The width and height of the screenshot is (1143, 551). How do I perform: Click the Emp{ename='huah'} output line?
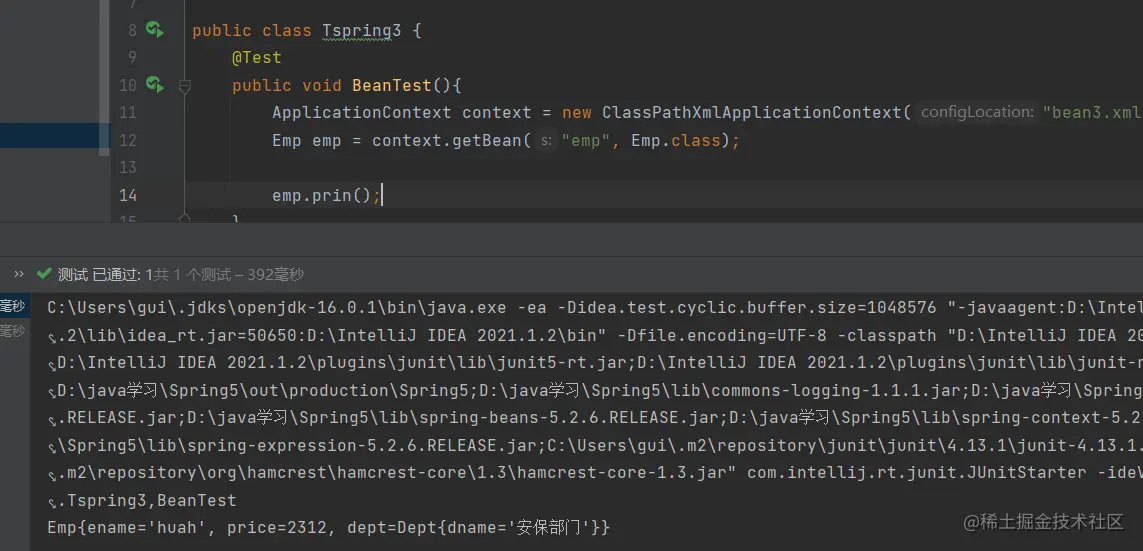point(328,527)
